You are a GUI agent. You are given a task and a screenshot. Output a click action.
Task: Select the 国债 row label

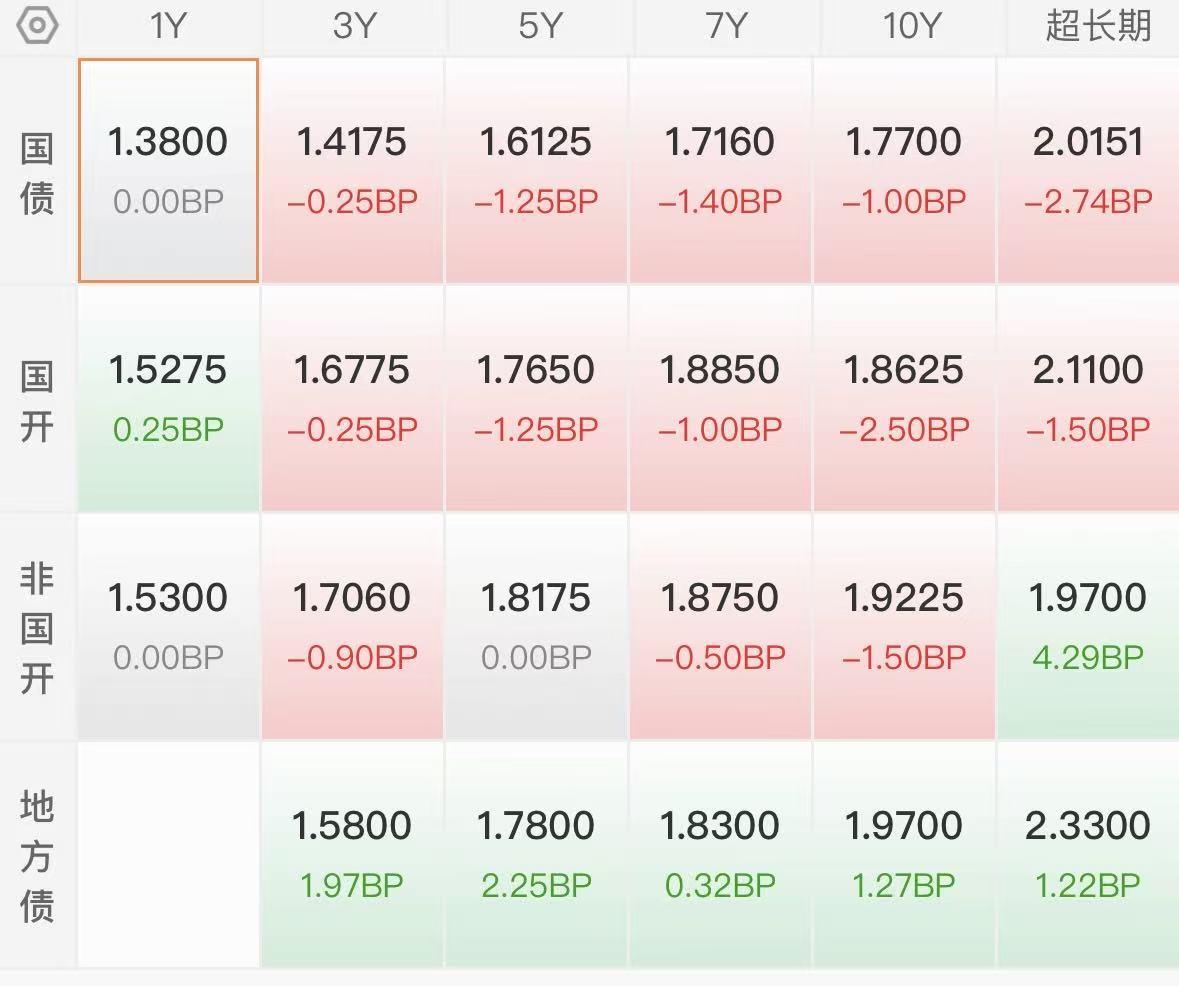pos(37,174)
